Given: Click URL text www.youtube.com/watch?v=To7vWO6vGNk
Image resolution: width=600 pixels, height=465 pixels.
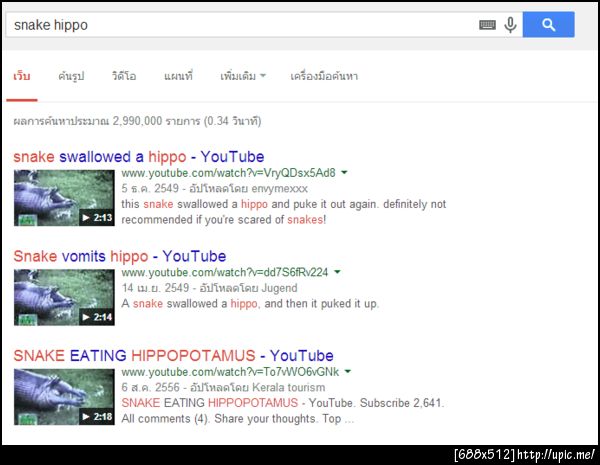Looking at the screenshot, I should (230, 372).
